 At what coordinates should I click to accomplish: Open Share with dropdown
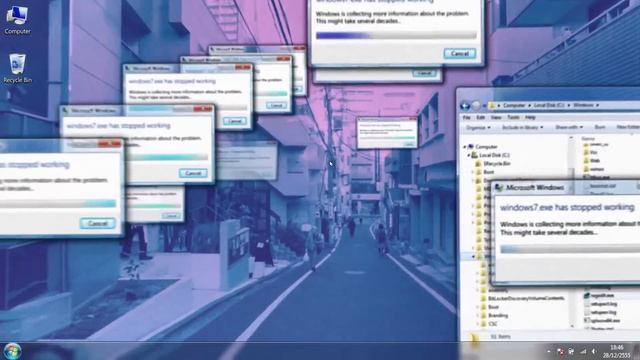click(x=569, y=128)
